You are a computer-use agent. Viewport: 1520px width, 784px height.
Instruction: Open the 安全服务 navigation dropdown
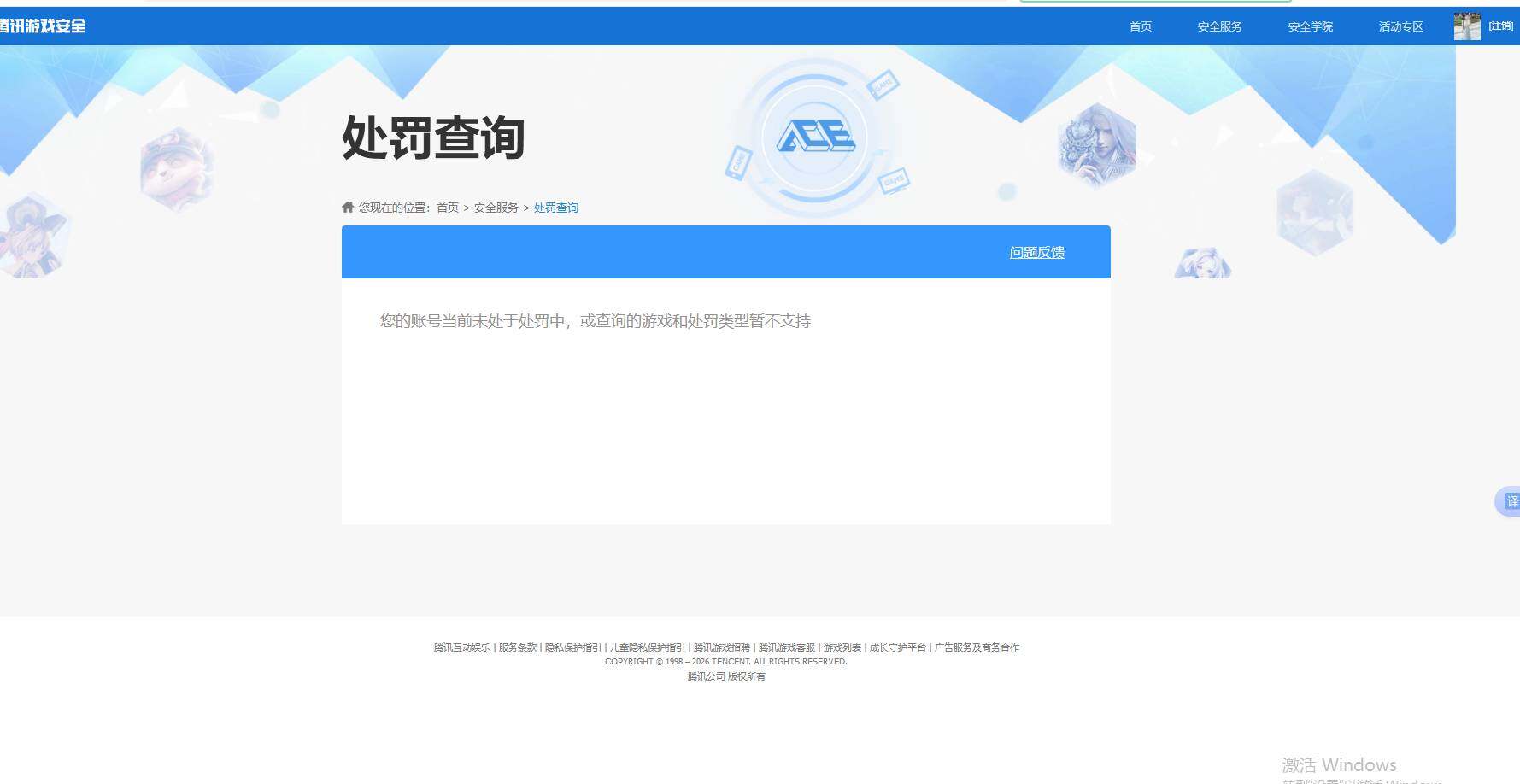[x=1219, y=26]
